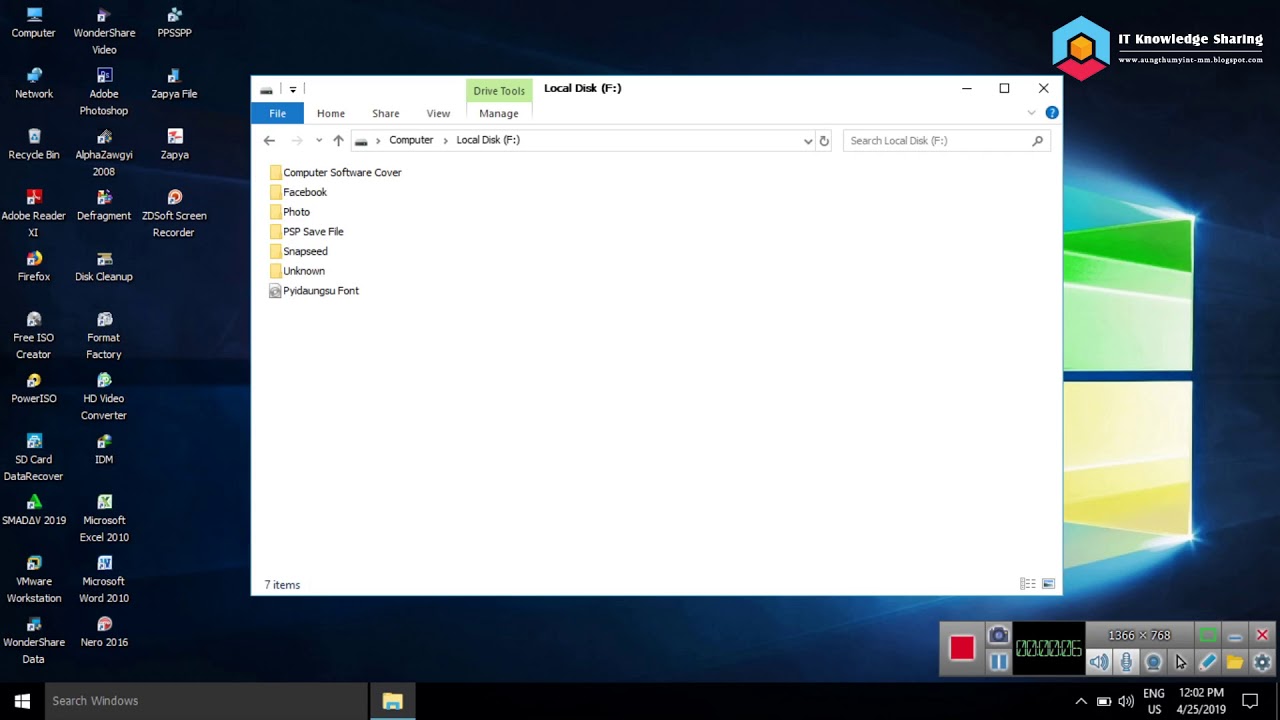
Task: Select the PSP Save File folder
Action: coord(306,231)
